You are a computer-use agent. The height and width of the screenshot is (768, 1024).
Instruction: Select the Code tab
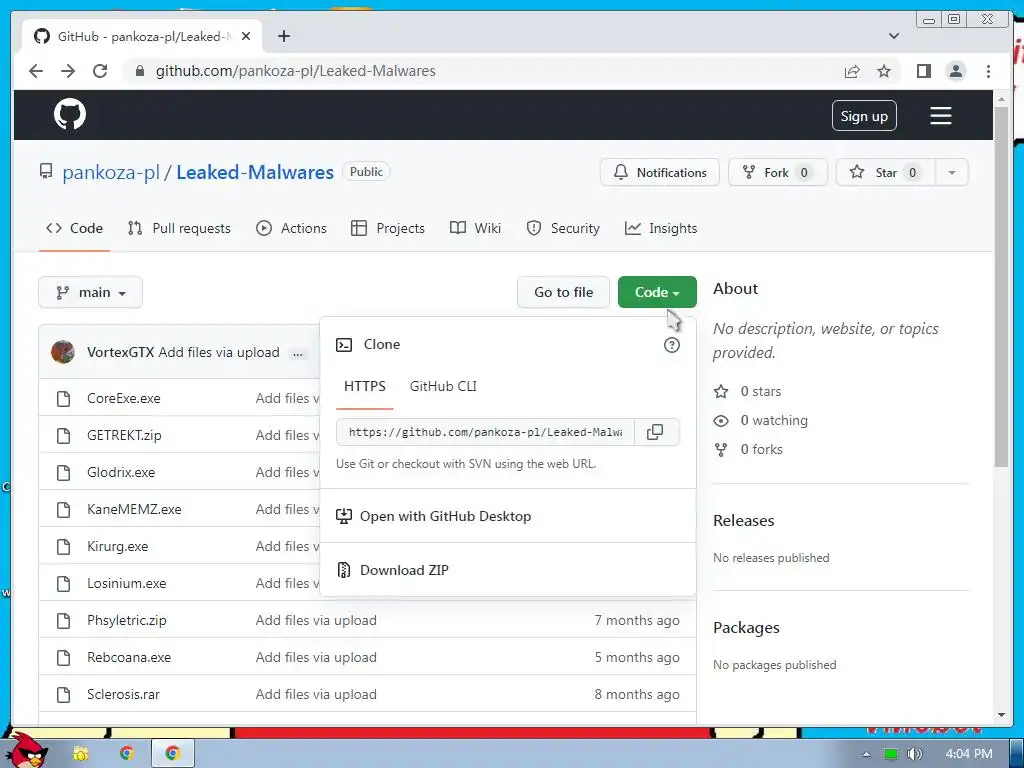[x=74, y=228]
